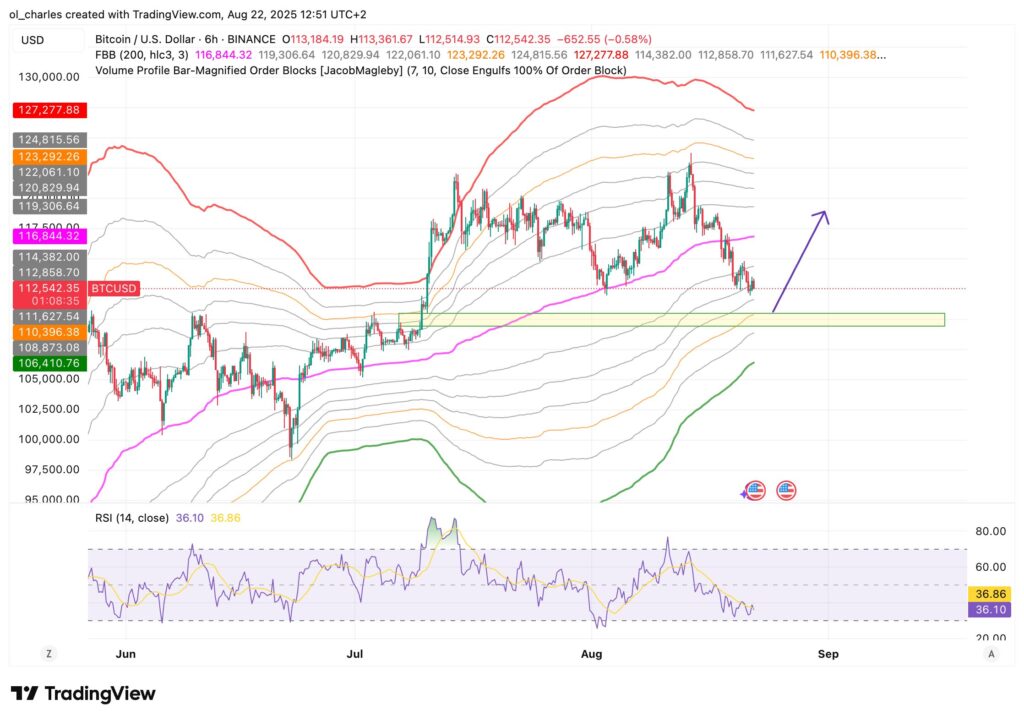Click the green highlighted support zone rectangle
This screenshot has height=721, width=1024.
pos(670,320)
